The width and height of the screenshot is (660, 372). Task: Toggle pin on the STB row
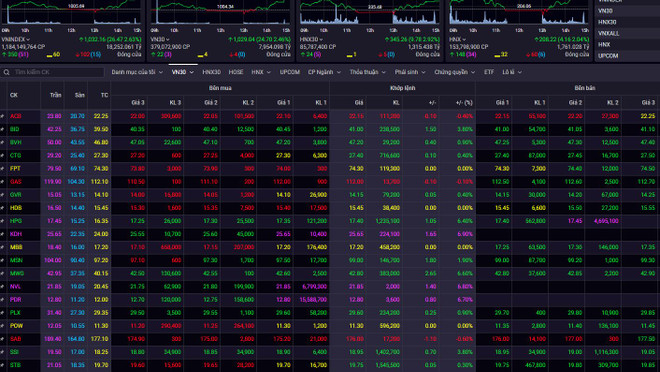click(3, 365)
